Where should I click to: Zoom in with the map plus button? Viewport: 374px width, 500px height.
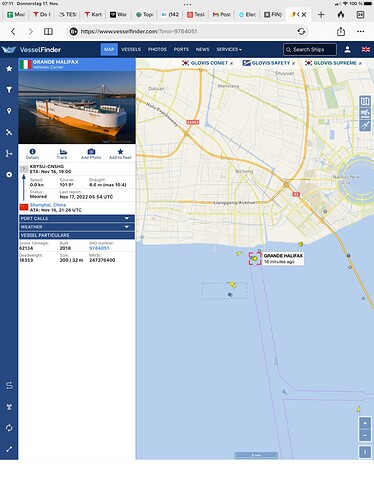tap(365, 423)
